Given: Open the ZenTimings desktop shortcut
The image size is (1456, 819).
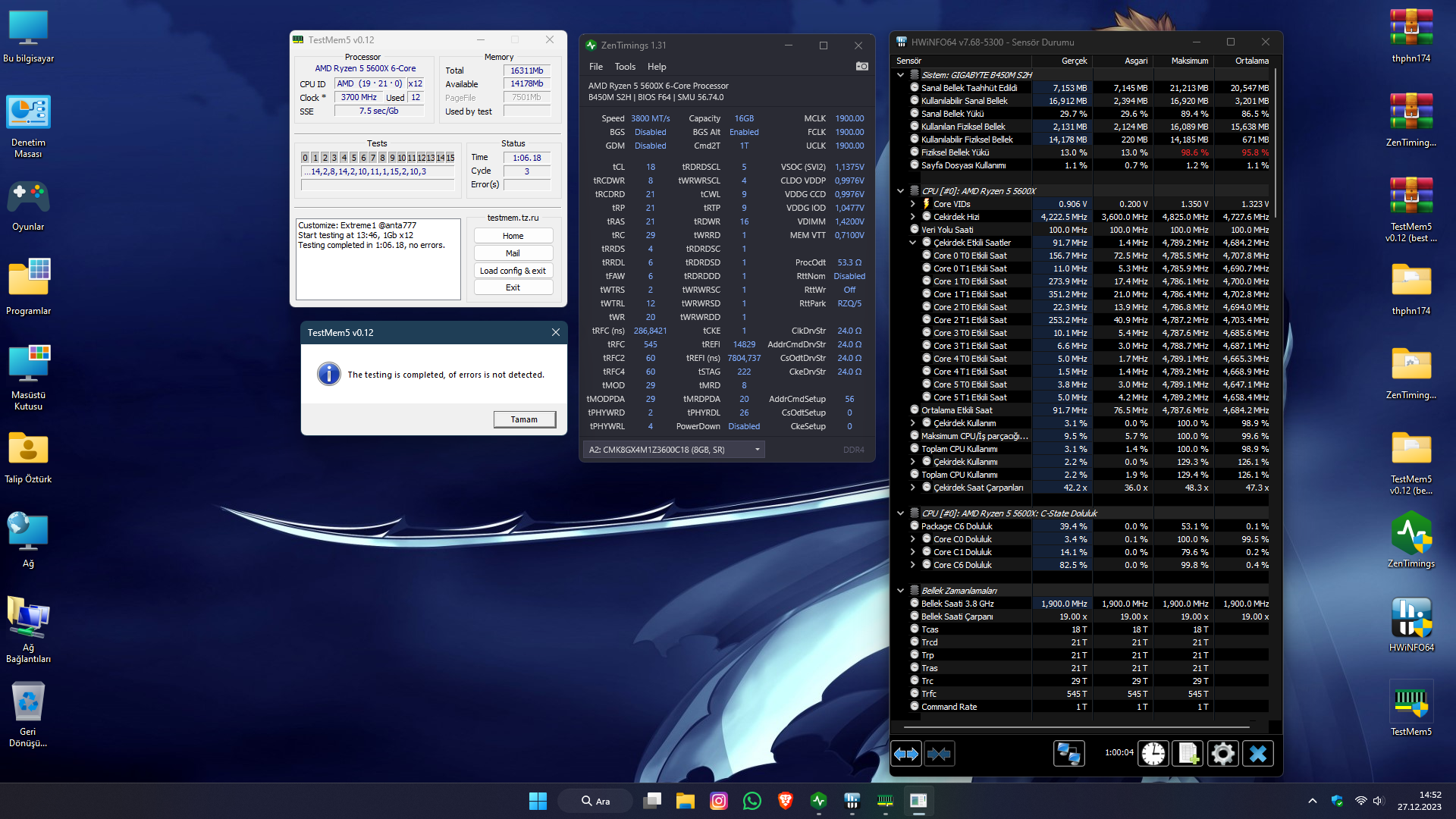Looking at the screenshot, I should (x=1410, y=540).
